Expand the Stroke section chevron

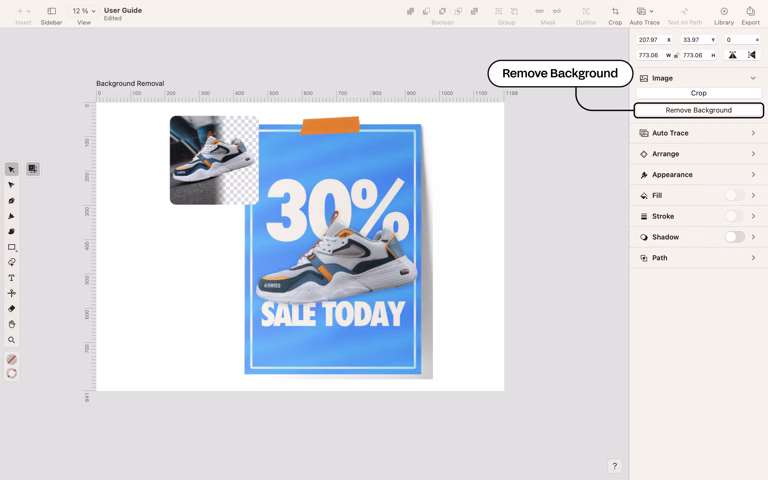(753, 216)
